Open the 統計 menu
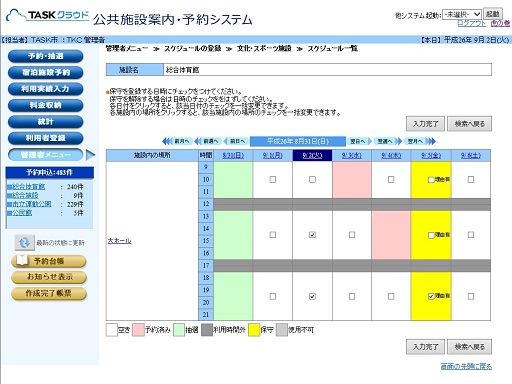 click(46, 122)
